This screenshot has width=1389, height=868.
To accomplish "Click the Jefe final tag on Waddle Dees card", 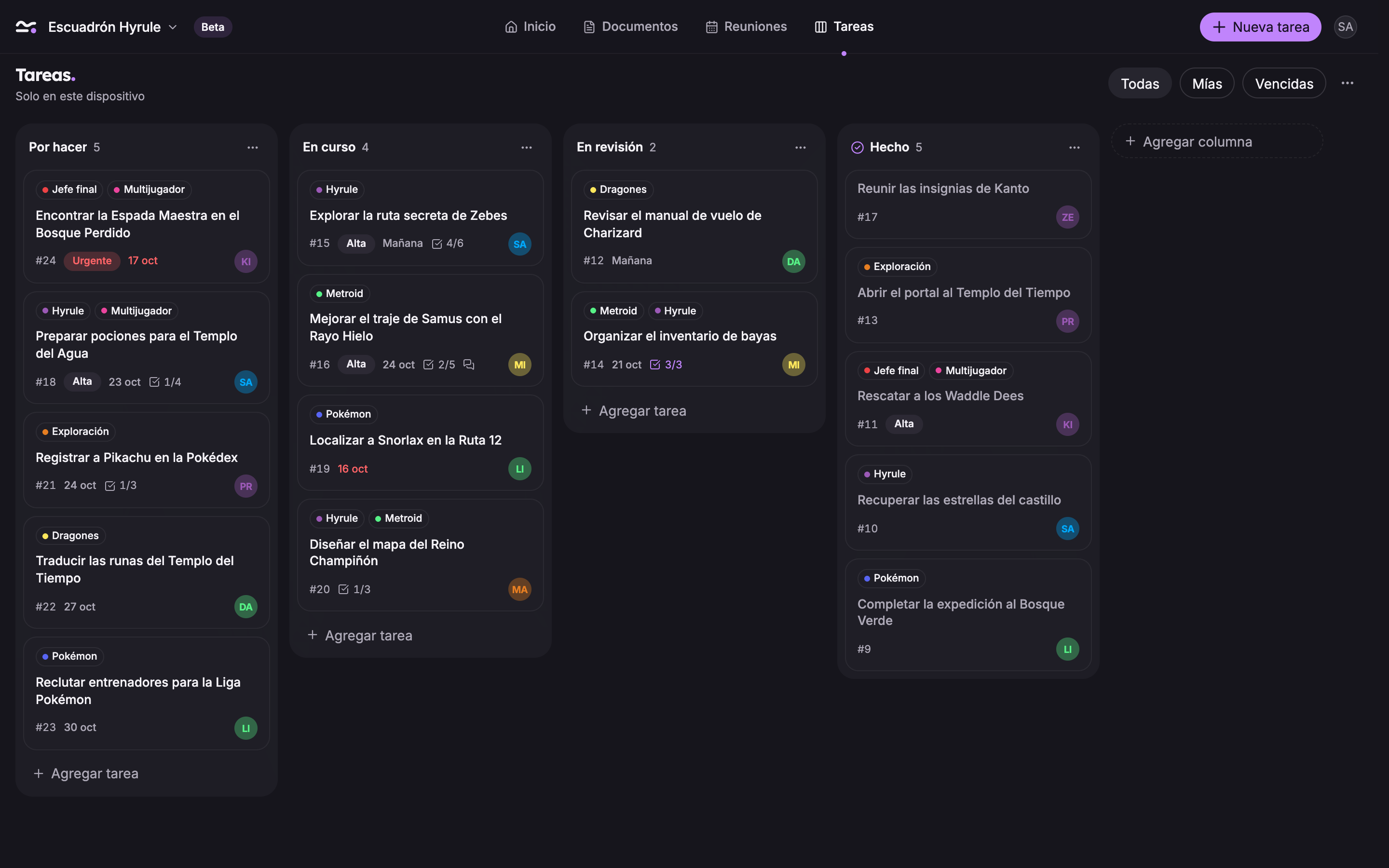I will pyautogui.click(x=891, y=371).
